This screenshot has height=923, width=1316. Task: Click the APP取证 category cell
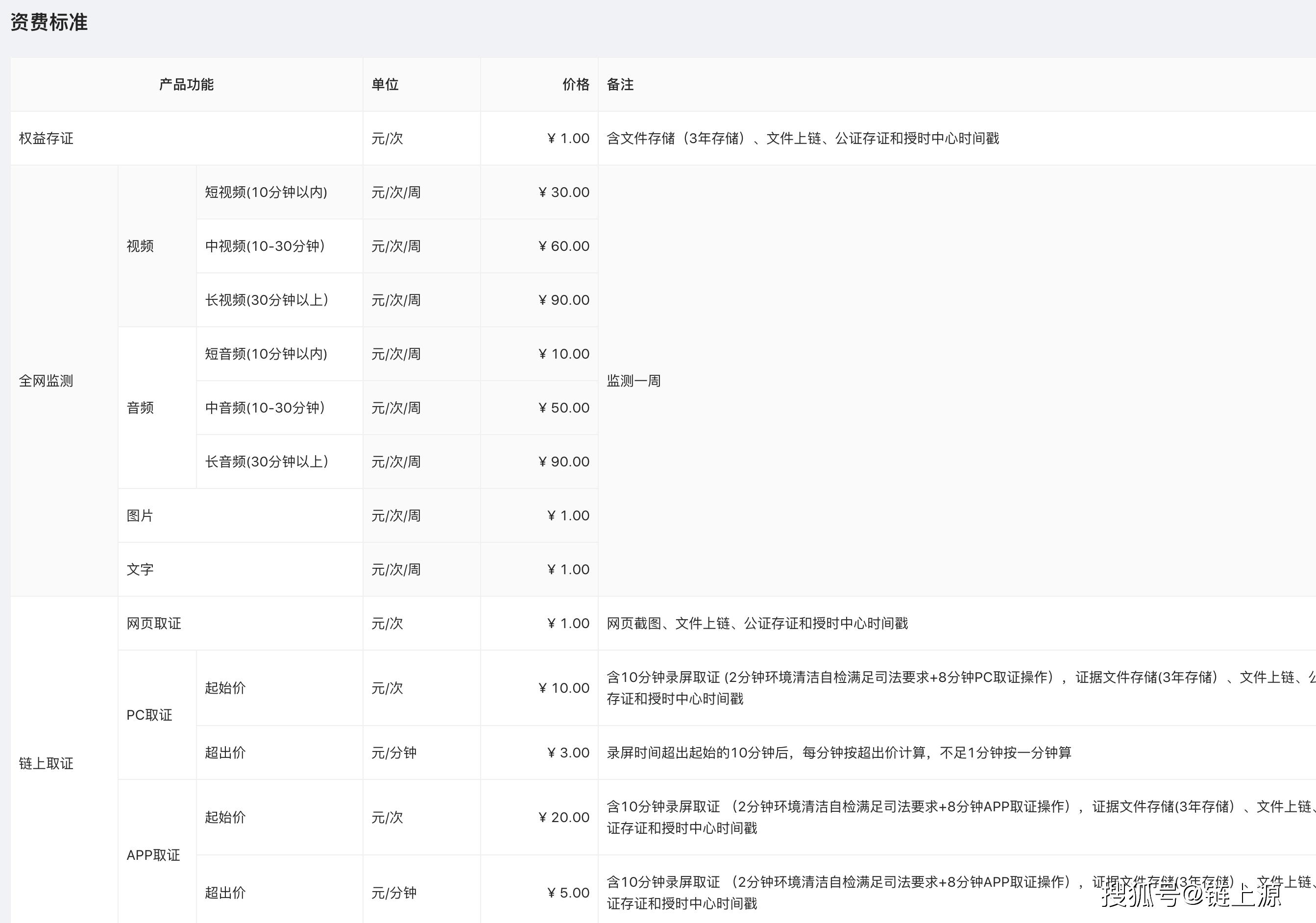(153, 855)
